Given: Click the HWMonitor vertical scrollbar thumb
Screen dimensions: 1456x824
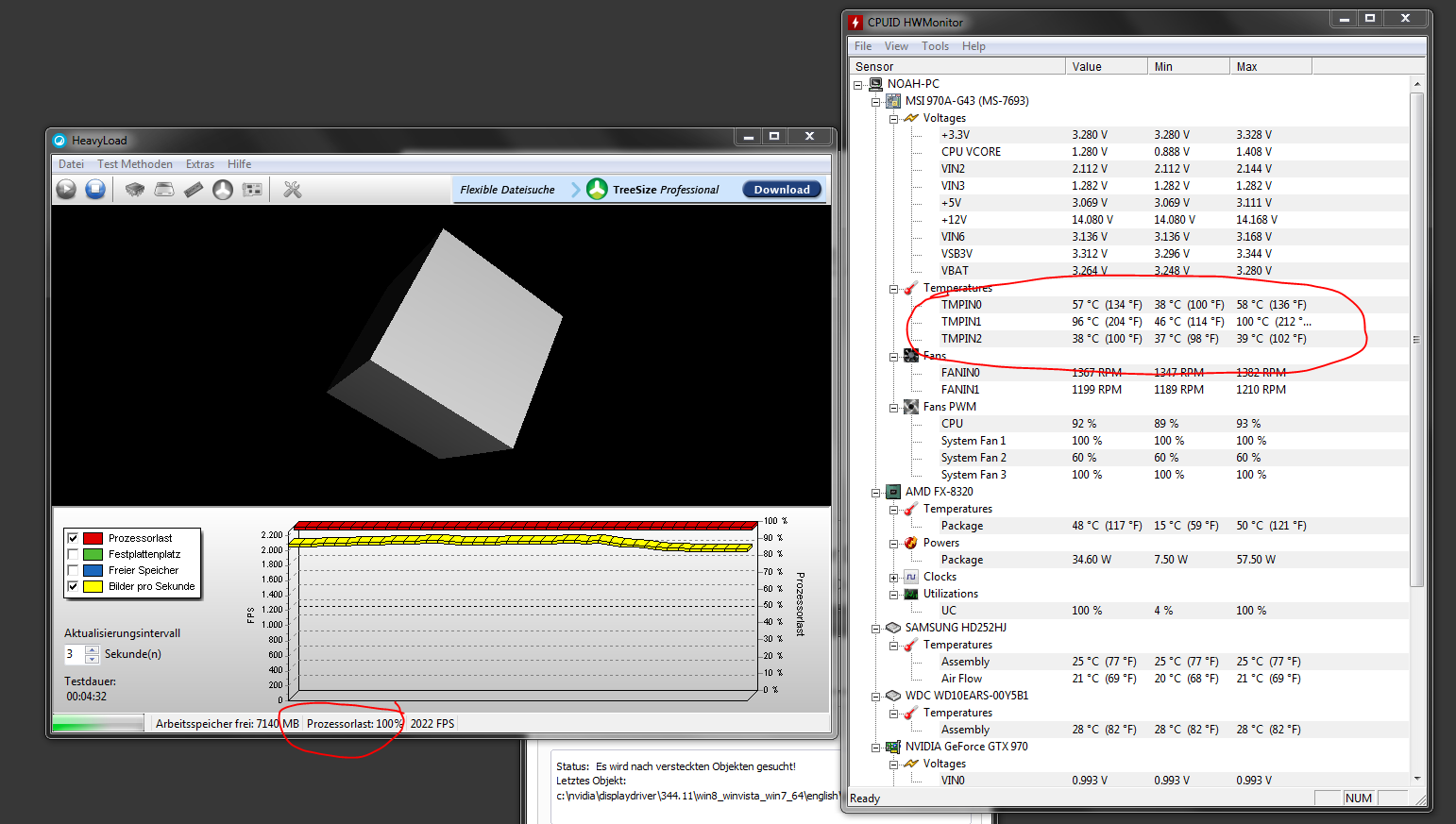Looking at the screenshot, I should click(1416, 340).
